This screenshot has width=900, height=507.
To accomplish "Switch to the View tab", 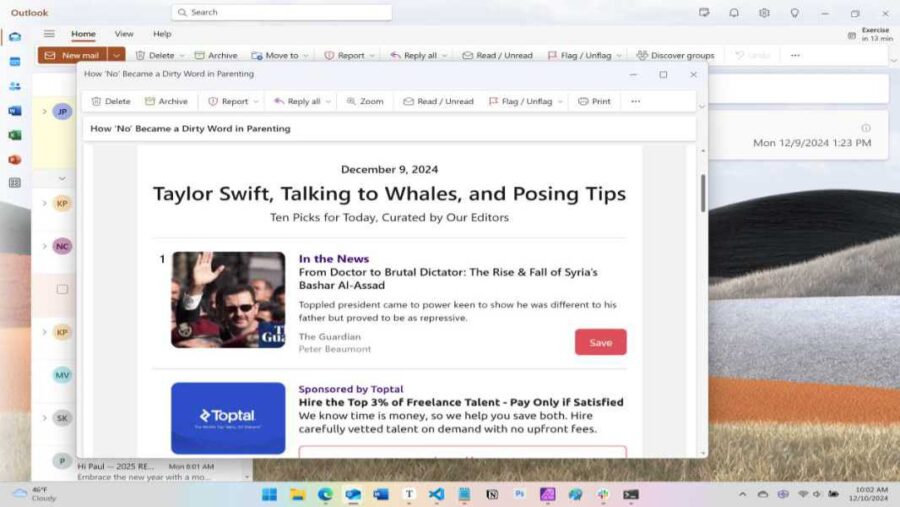I will pos(124,34).
